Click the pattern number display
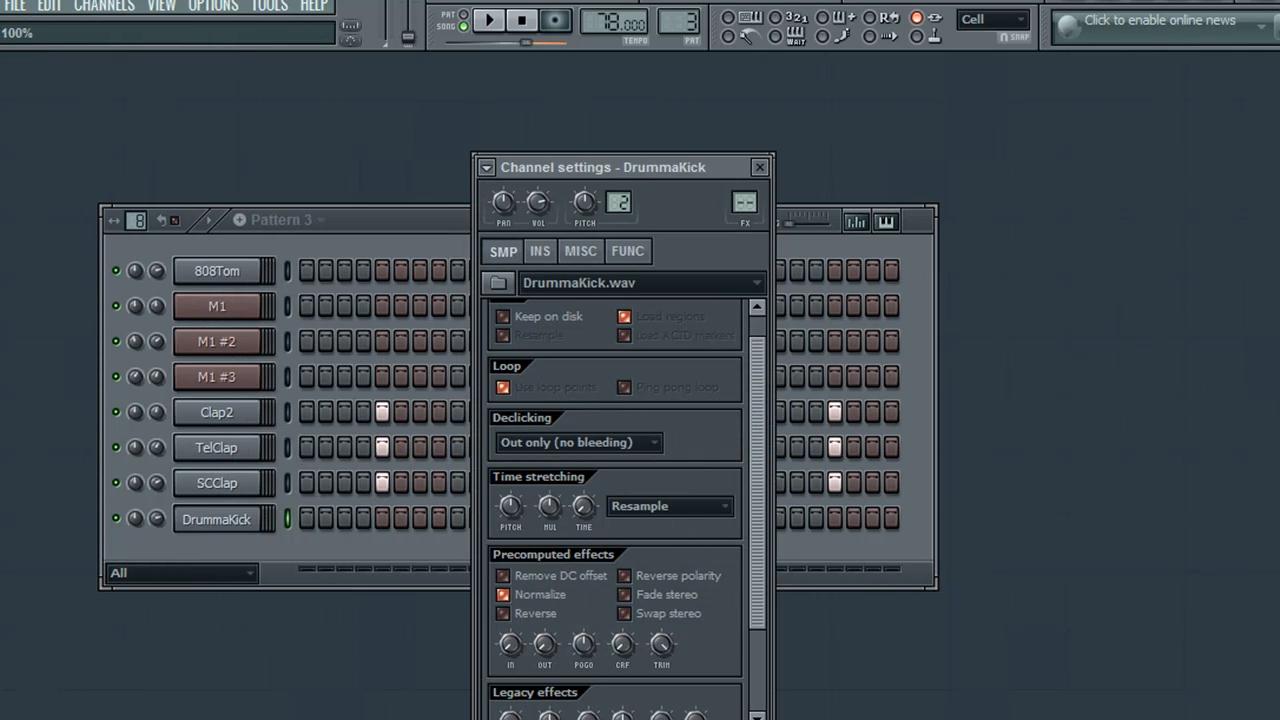Image resolution: width=1280 pixels, height=720 pixels. (x=679, y=22)
